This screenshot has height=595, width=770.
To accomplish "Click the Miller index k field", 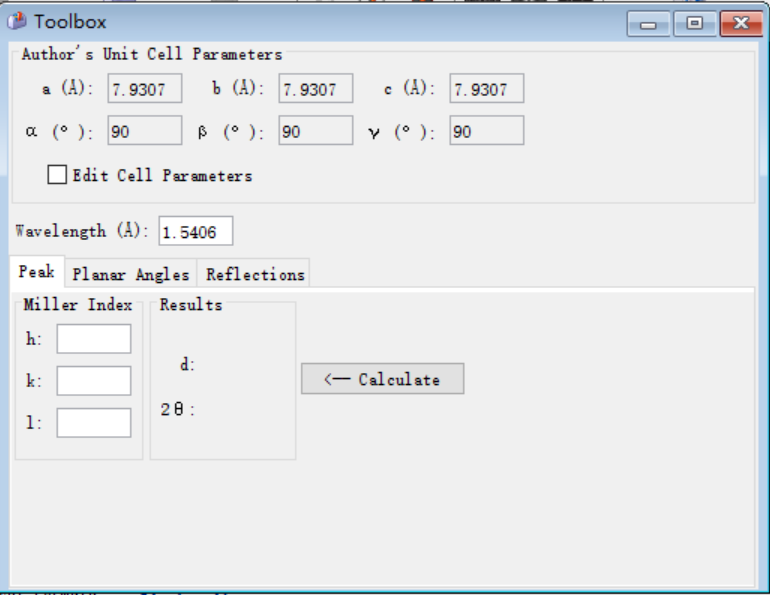I will pos(94,380).
